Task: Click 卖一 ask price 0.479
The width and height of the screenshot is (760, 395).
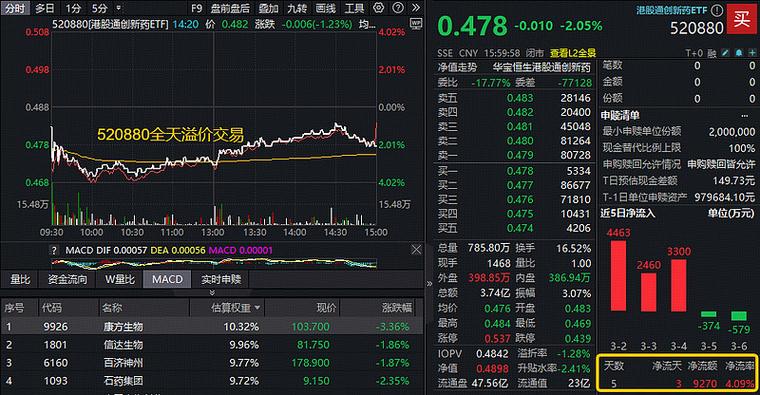Action: 520,155
